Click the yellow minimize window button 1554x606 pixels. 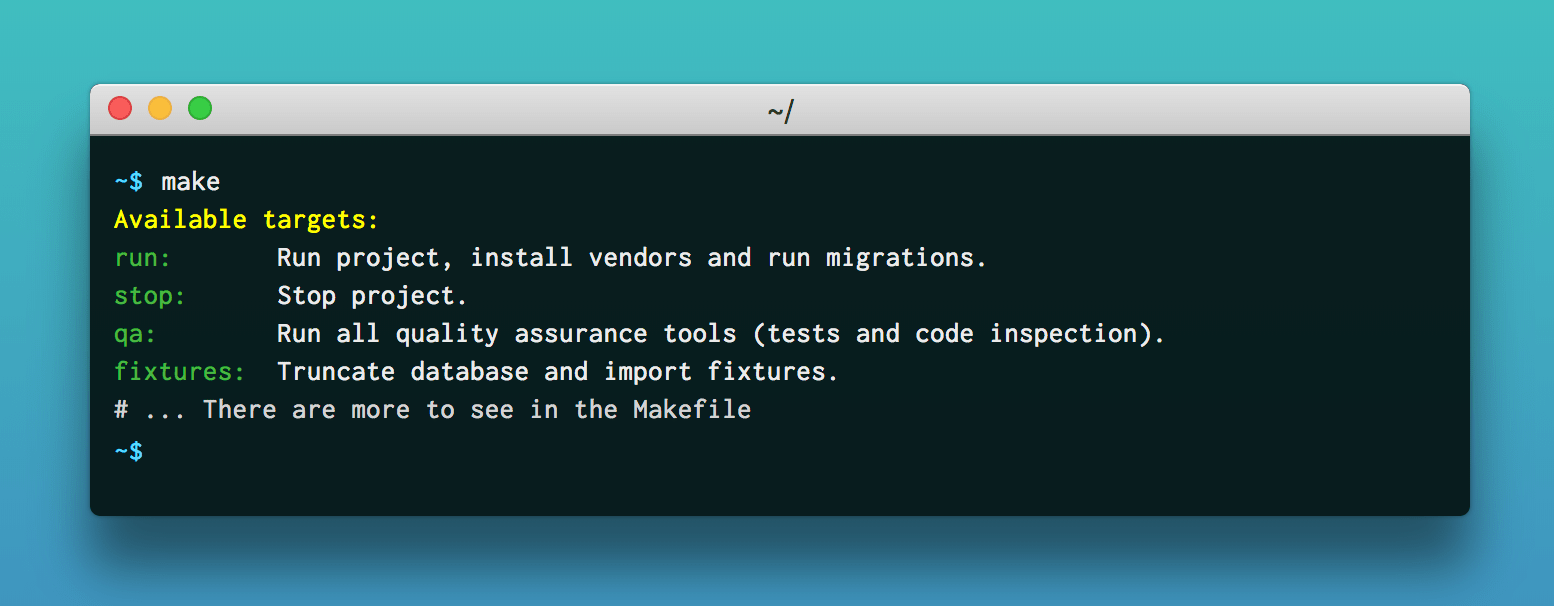pos(160,108)
